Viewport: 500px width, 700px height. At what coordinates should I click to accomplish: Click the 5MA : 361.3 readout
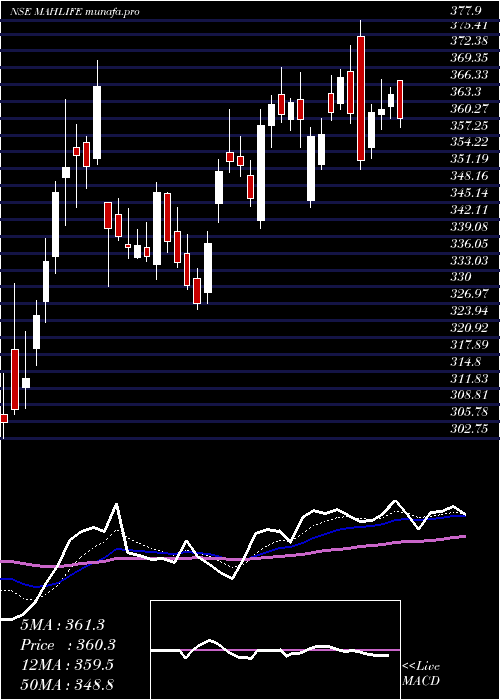pyautogui.click(x=63, y=625)
